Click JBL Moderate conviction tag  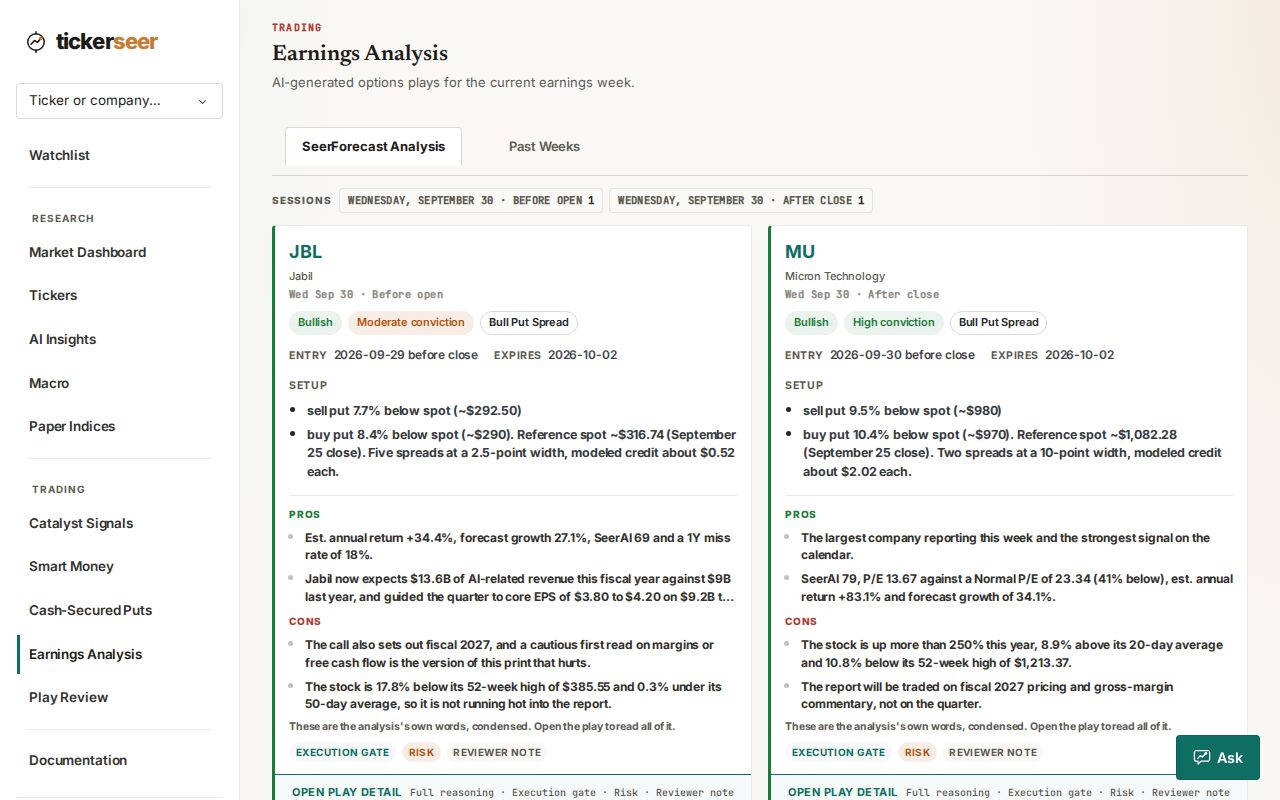point(411,322)
